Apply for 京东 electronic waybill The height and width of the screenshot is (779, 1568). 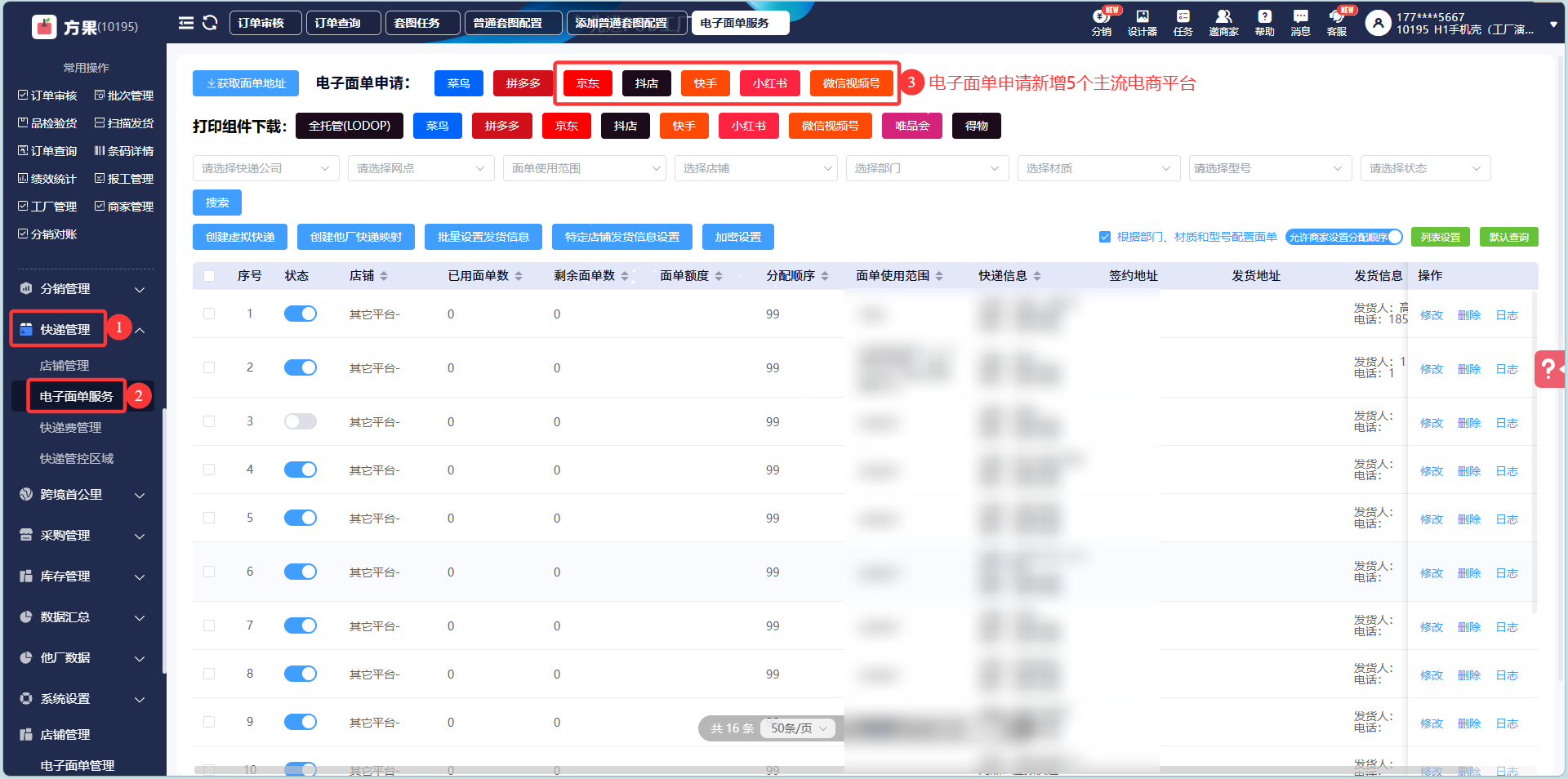point(588,83)
